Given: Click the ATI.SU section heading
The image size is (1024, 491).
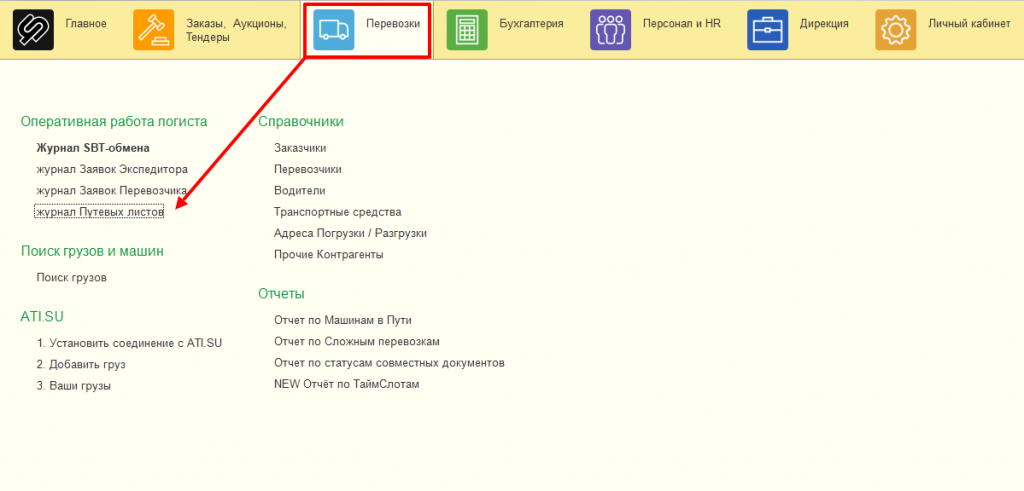Looking at the screenshot, I should coord(42,317).
